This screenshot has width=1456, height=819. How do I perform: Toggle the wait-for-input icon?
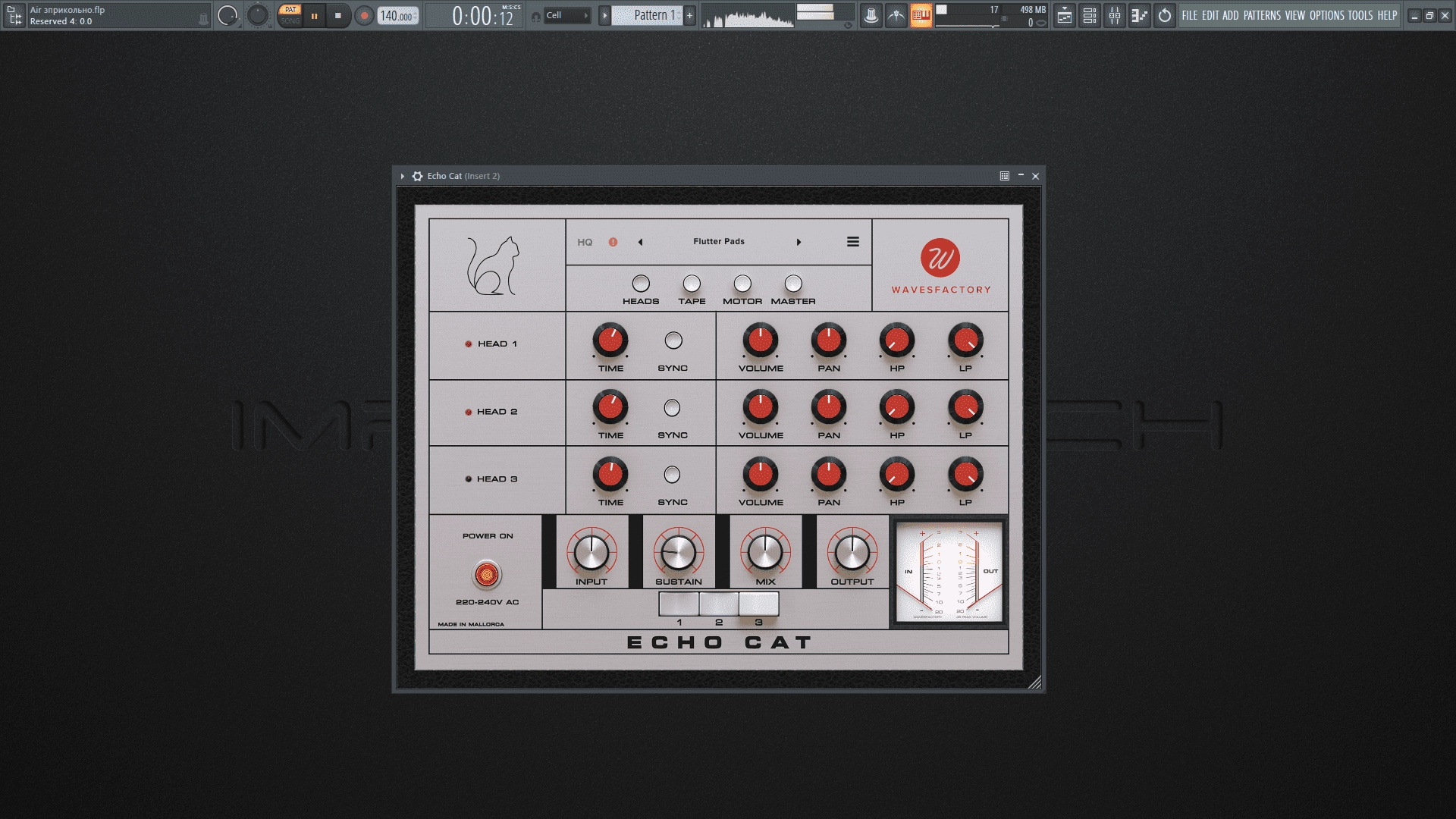pos(896,15)
